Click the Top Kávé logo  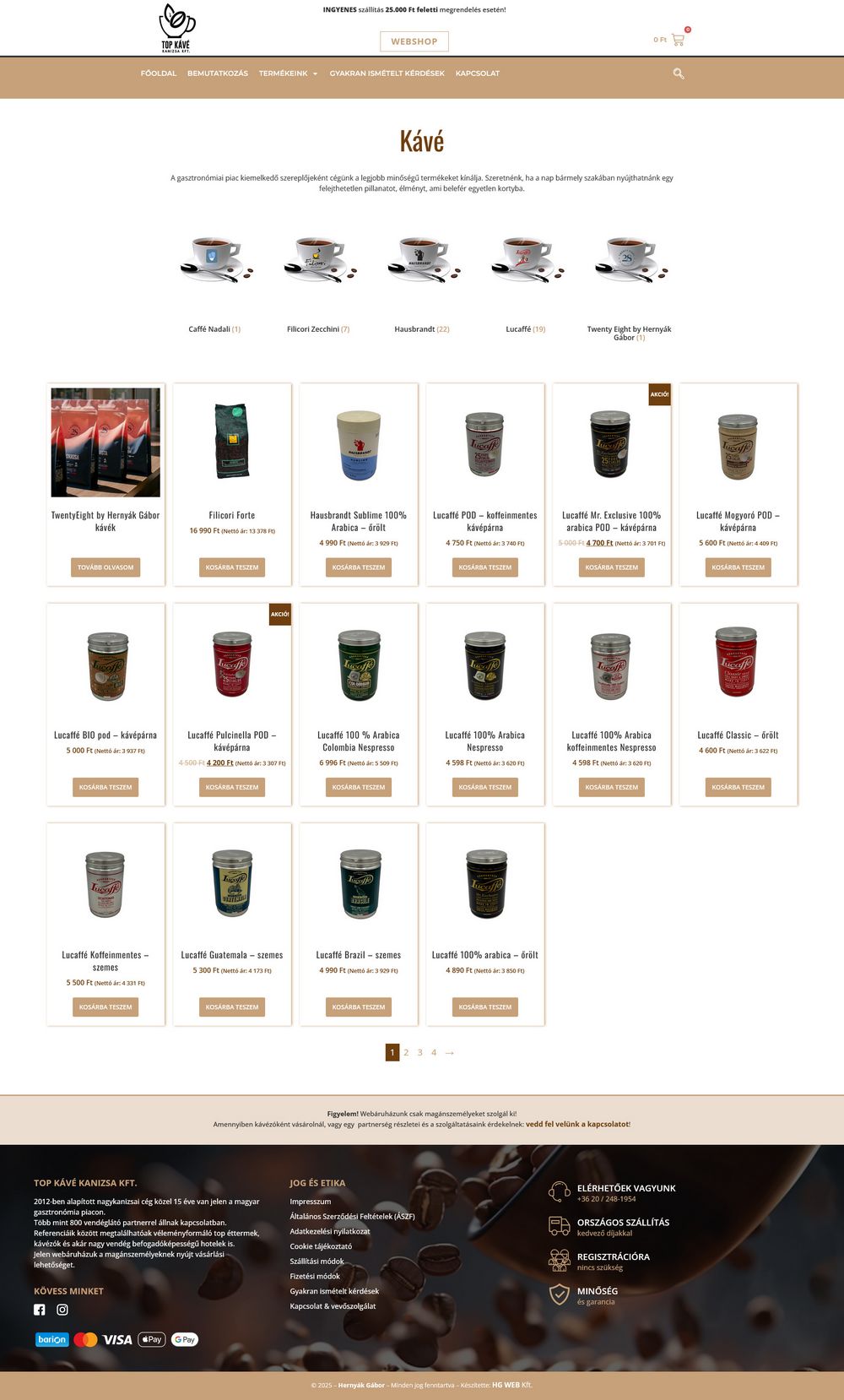(x=176, y=28)
